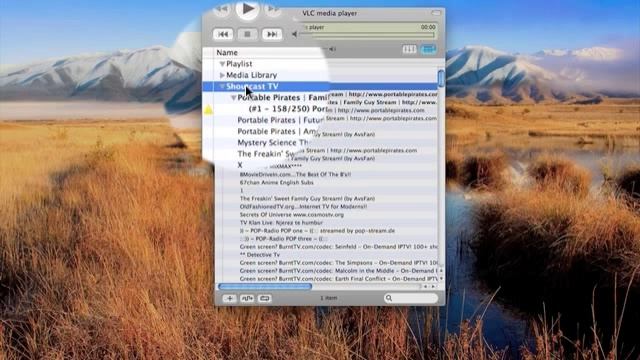This screenshot has width=640, height=360.
Task: Select the BurntTV The Simpsons row
Action: (x=338, y=263)
